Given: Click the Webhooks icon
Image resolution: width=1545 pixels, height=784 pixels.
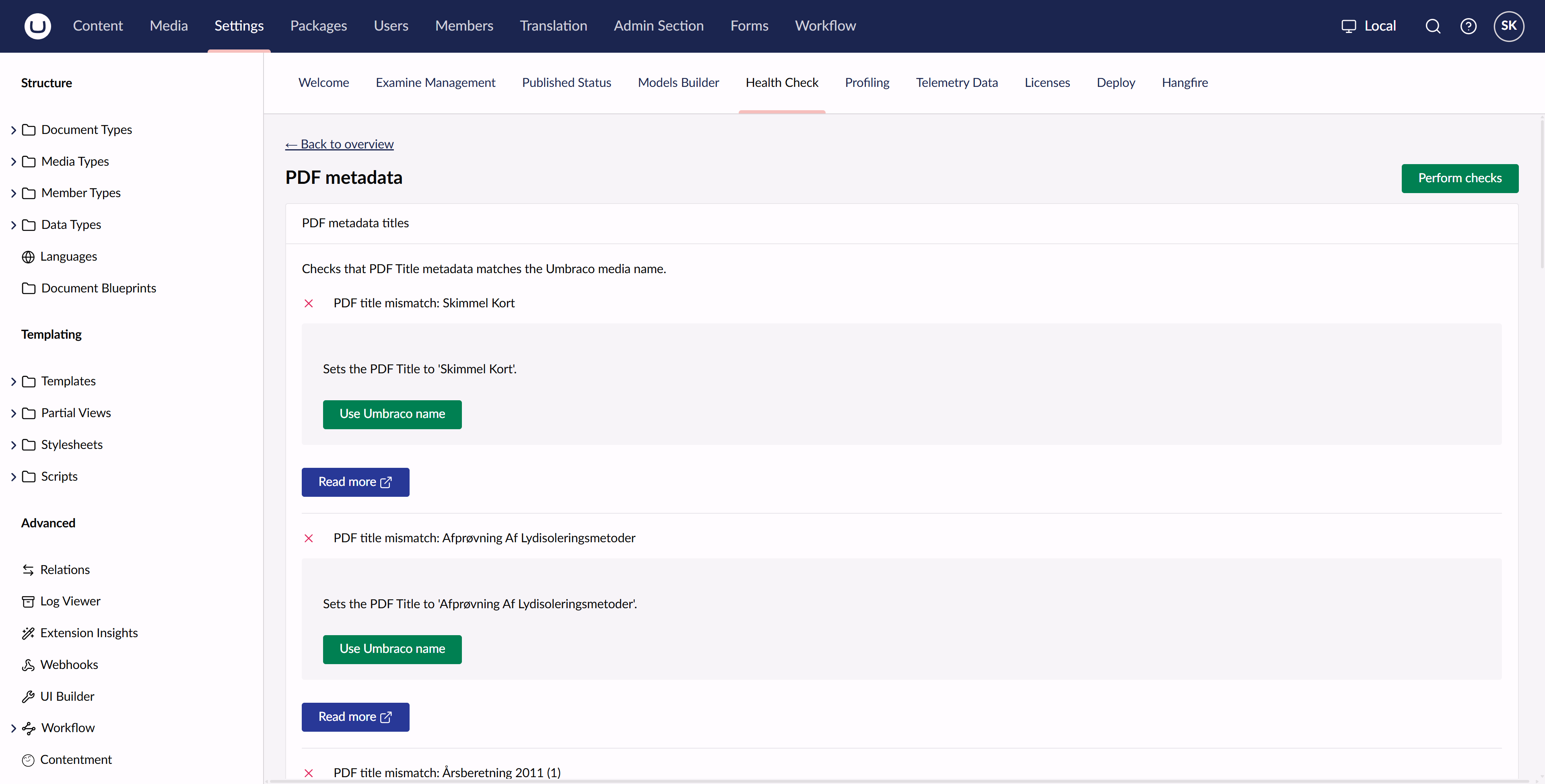Looking at the screenshot, I should tap(28, 665).
